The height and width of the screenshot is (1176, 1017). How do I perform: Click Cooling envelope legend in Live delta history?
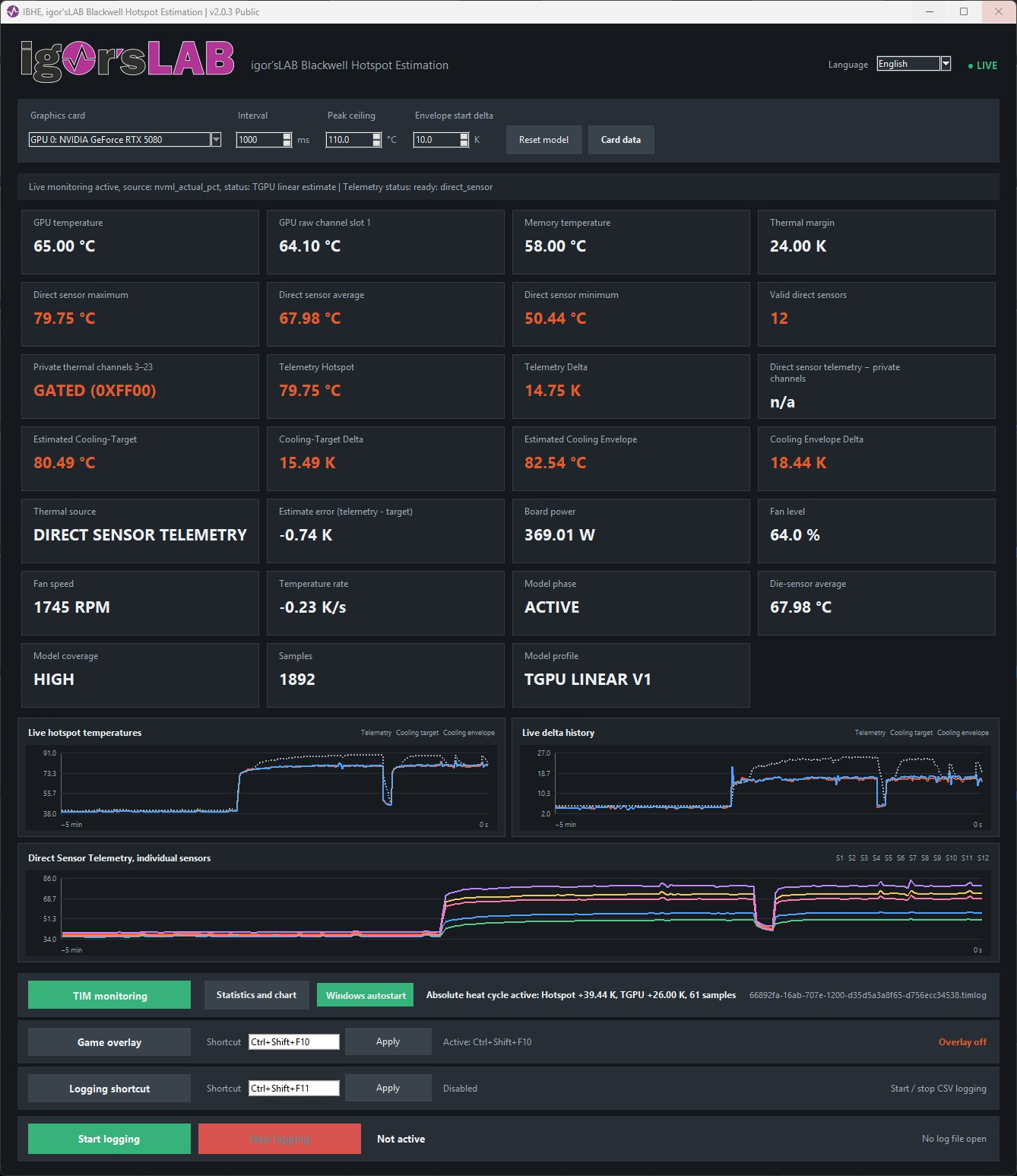[x=963, y=733]
